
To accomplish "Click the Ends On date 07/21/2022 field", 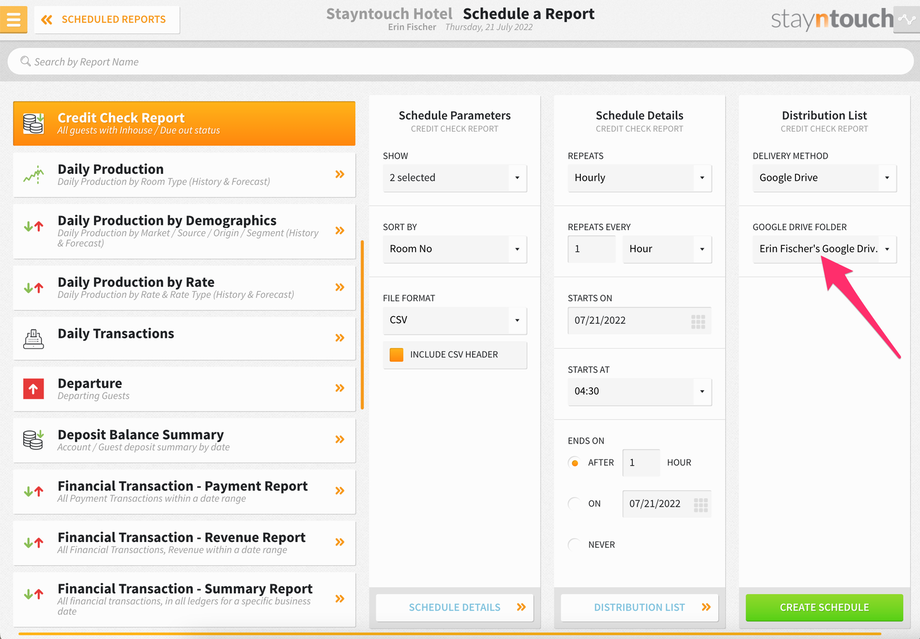I will click(x=667, y=503).
